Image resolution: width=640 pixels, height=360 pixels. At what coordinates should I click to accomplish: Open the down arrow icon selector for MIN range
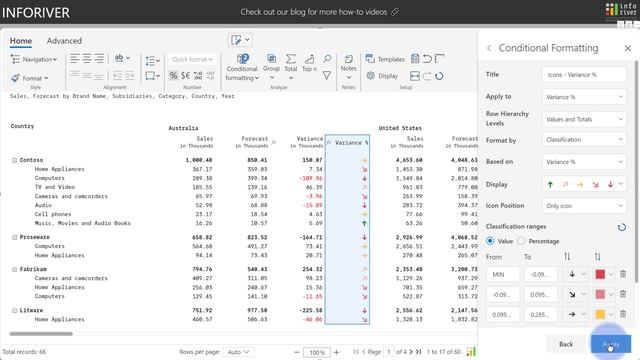pyautogui.click(x=576, y=274)
